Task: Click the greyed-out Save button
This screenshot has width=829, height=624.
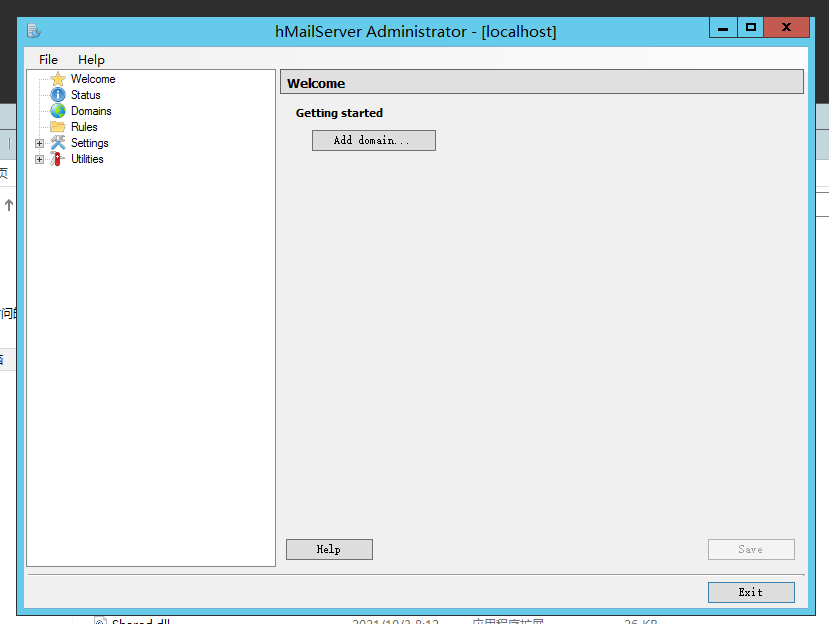Action: tap(751, 549)
